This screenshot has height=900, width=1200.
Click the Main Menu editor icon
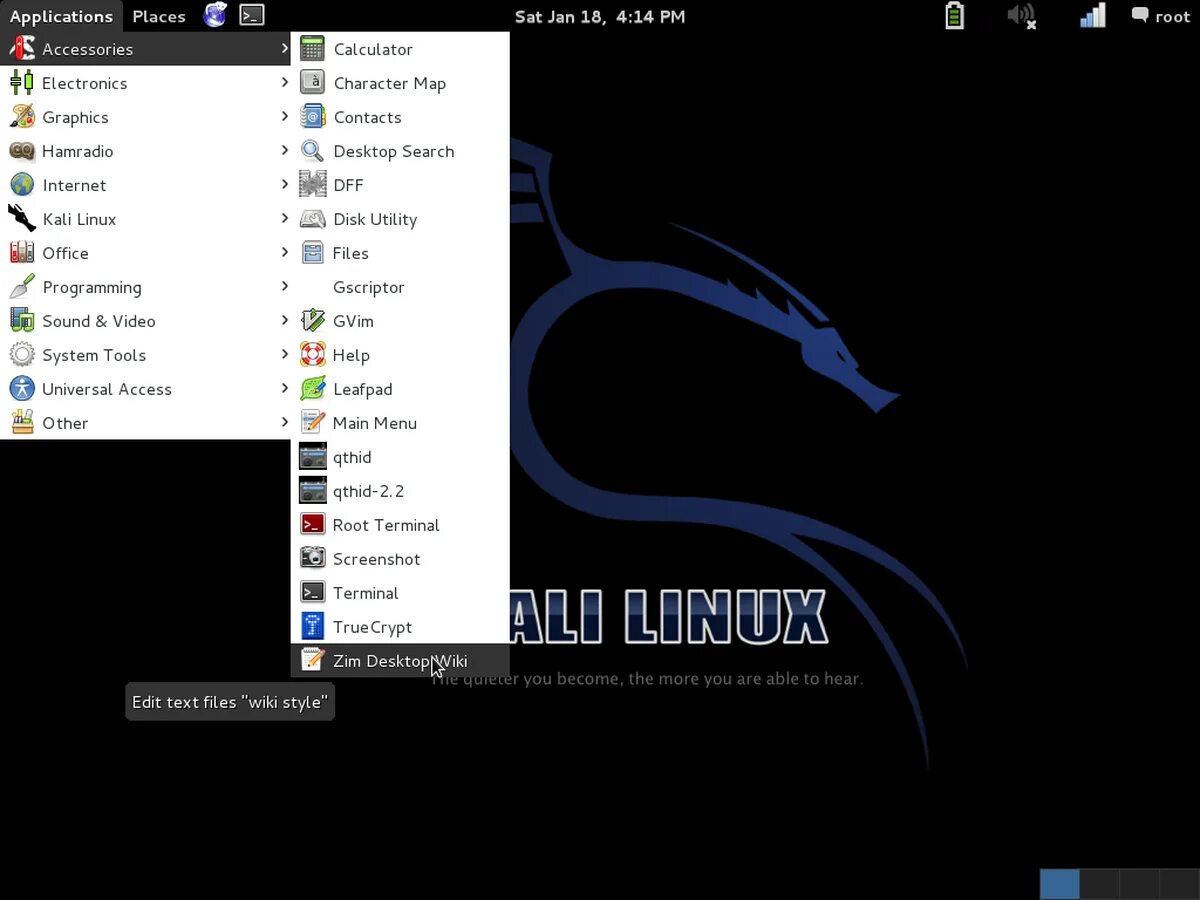pyautogui.click(x=313, y=423)
